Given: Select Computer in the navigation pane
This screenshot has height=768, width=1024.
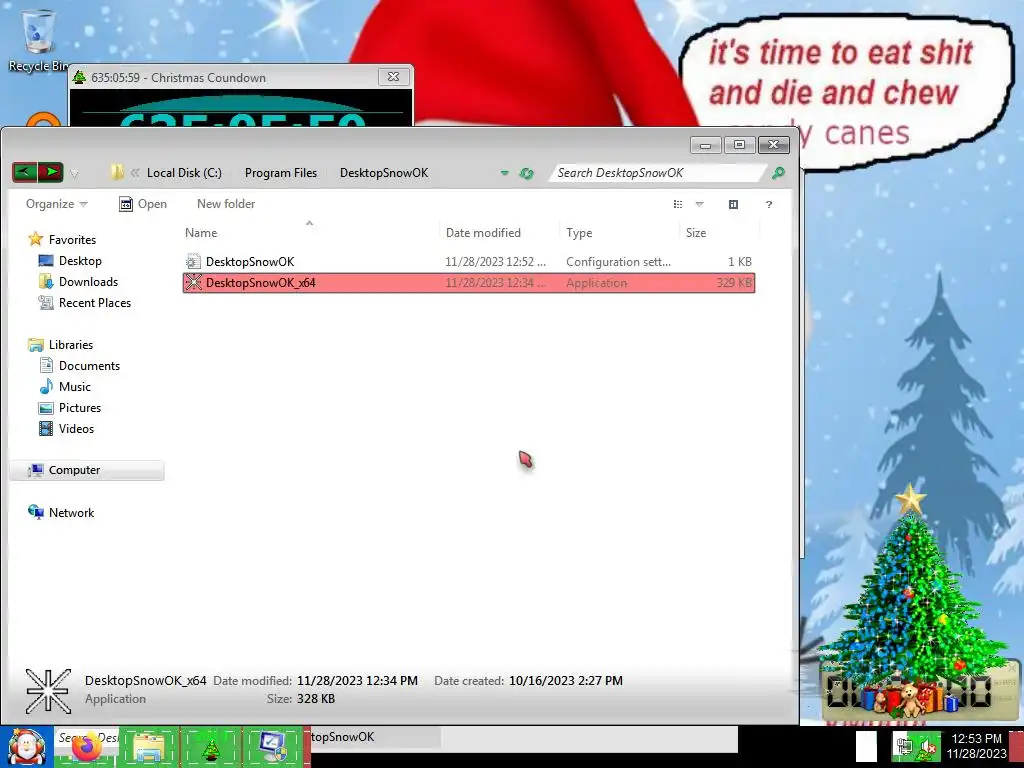Looking at the screenshot, I should 86,470.
